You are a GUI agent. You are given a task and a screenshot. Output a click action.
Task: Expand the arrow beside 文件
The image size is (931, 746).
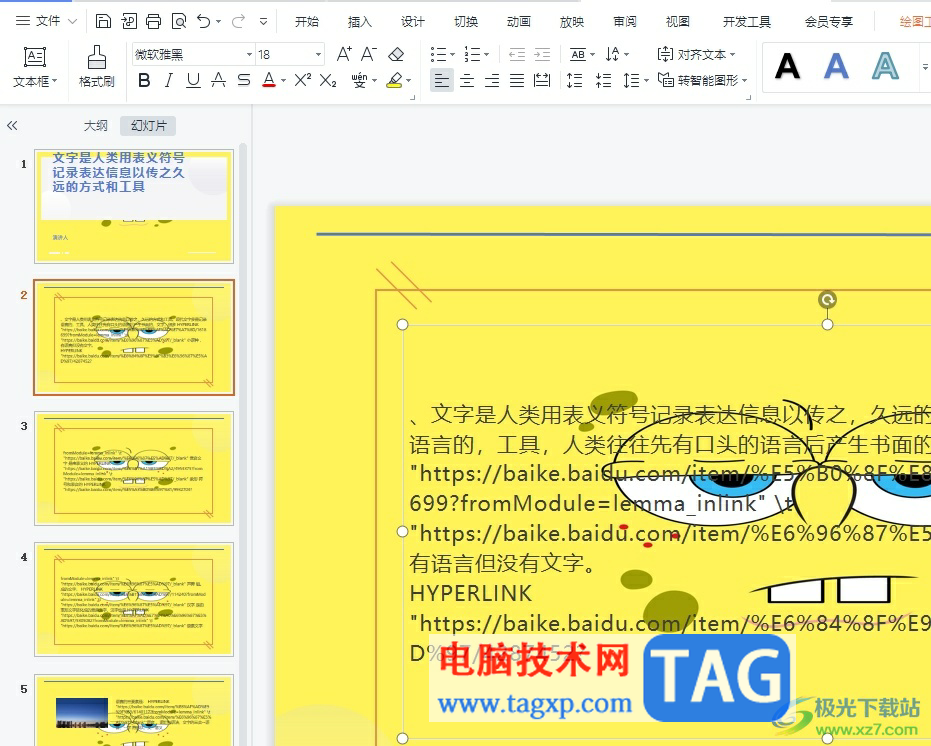[72, 21]
